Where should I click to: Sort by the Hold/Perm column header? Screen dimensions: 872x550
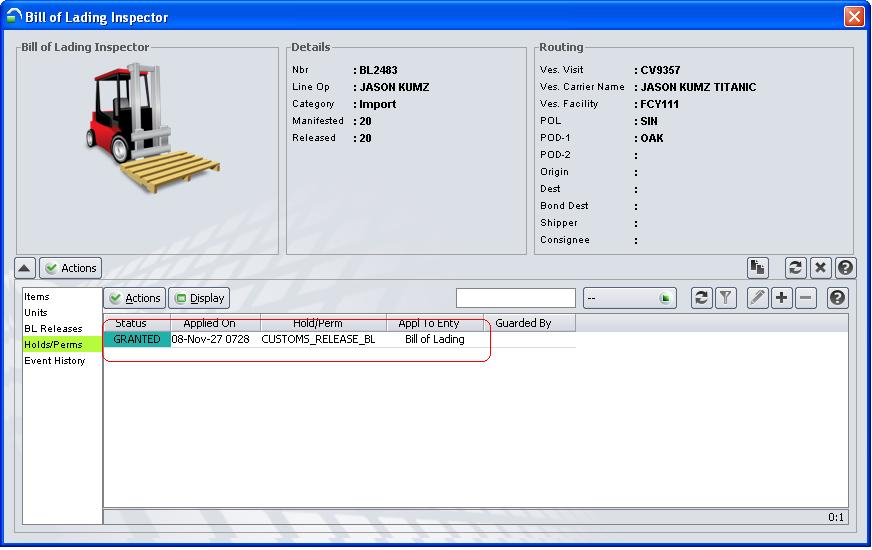[323, 323]
